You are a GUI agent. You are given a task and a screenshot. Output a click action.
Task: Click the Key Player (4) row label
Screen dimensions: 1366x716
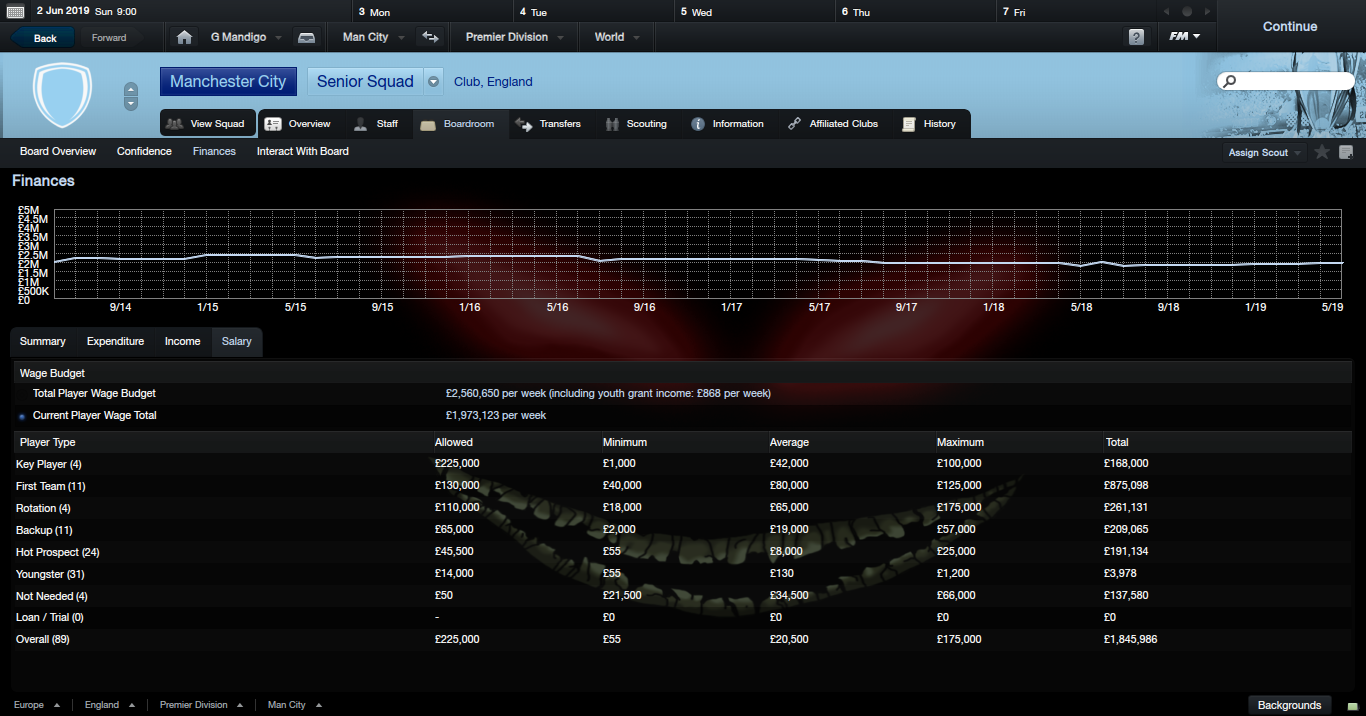49,464
